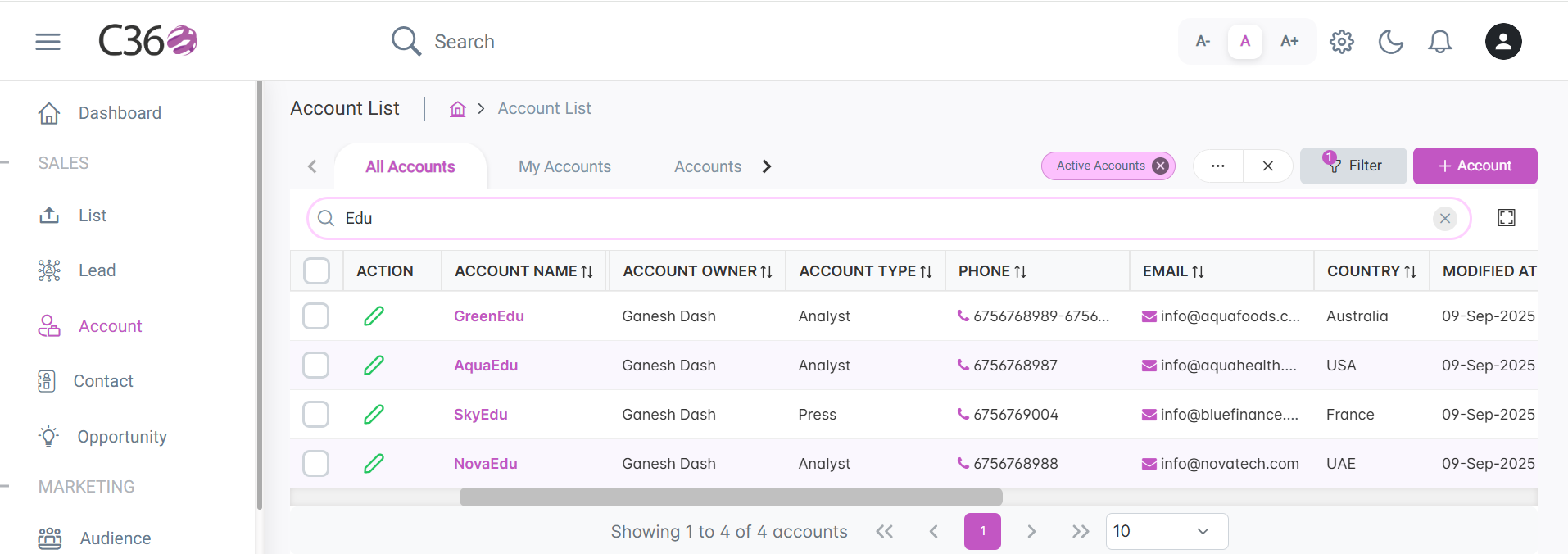Open the NovaEdu account link
Screen dimensions: 1568x554
pyautogui.click(x=486, y=464)
